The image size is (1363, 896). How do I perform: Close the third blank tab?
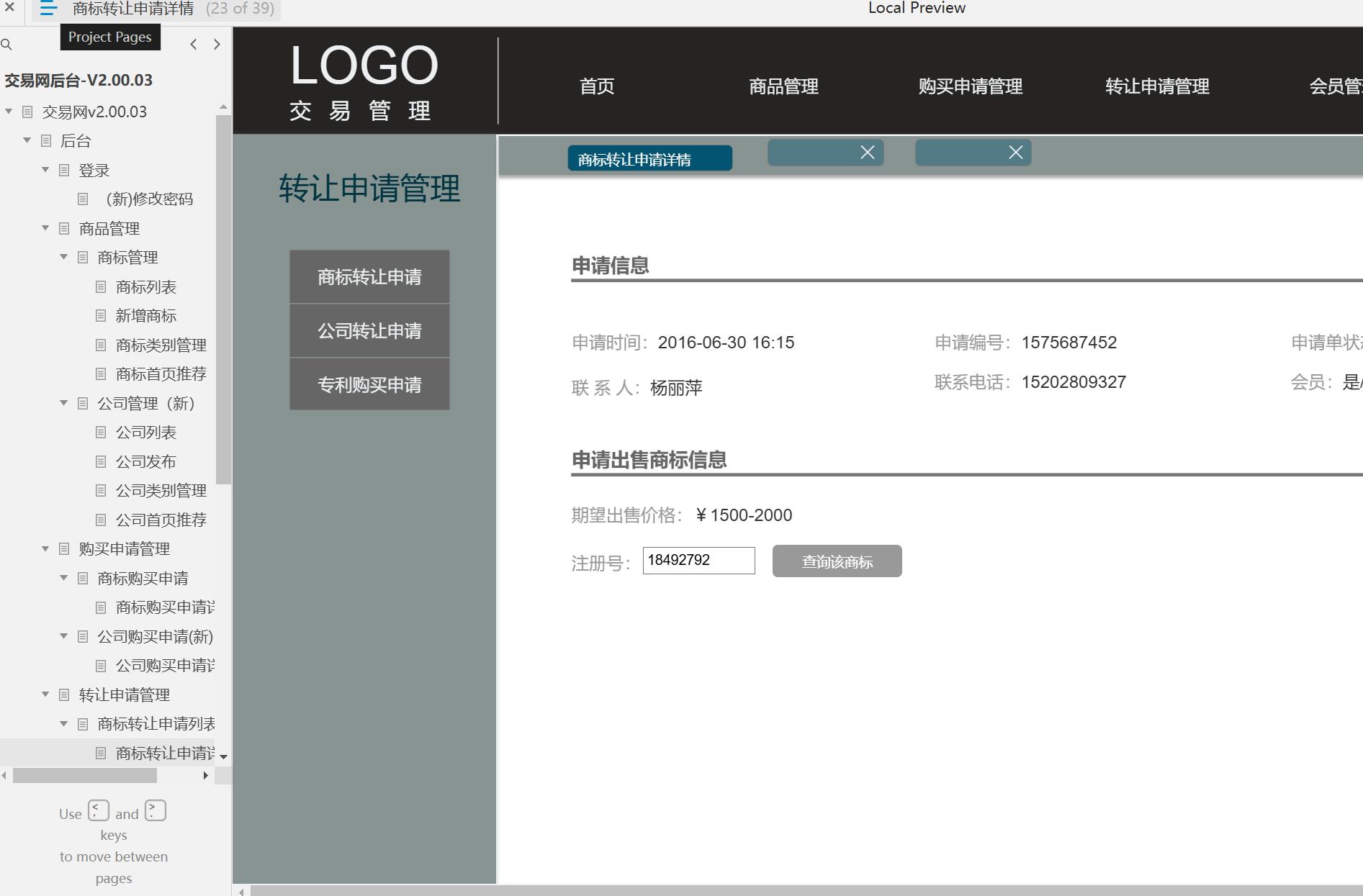1015,153
